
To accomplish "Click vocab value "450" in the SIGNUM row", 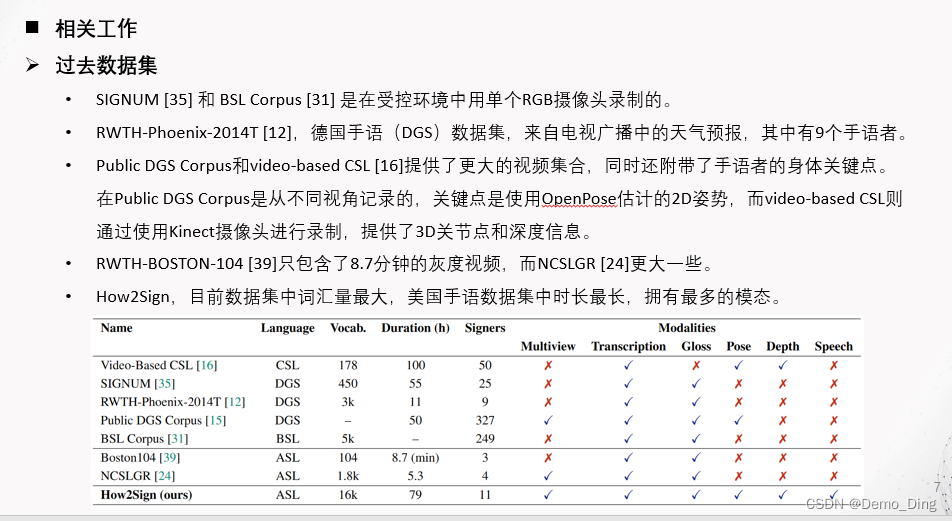I will [x=348, y=384].
